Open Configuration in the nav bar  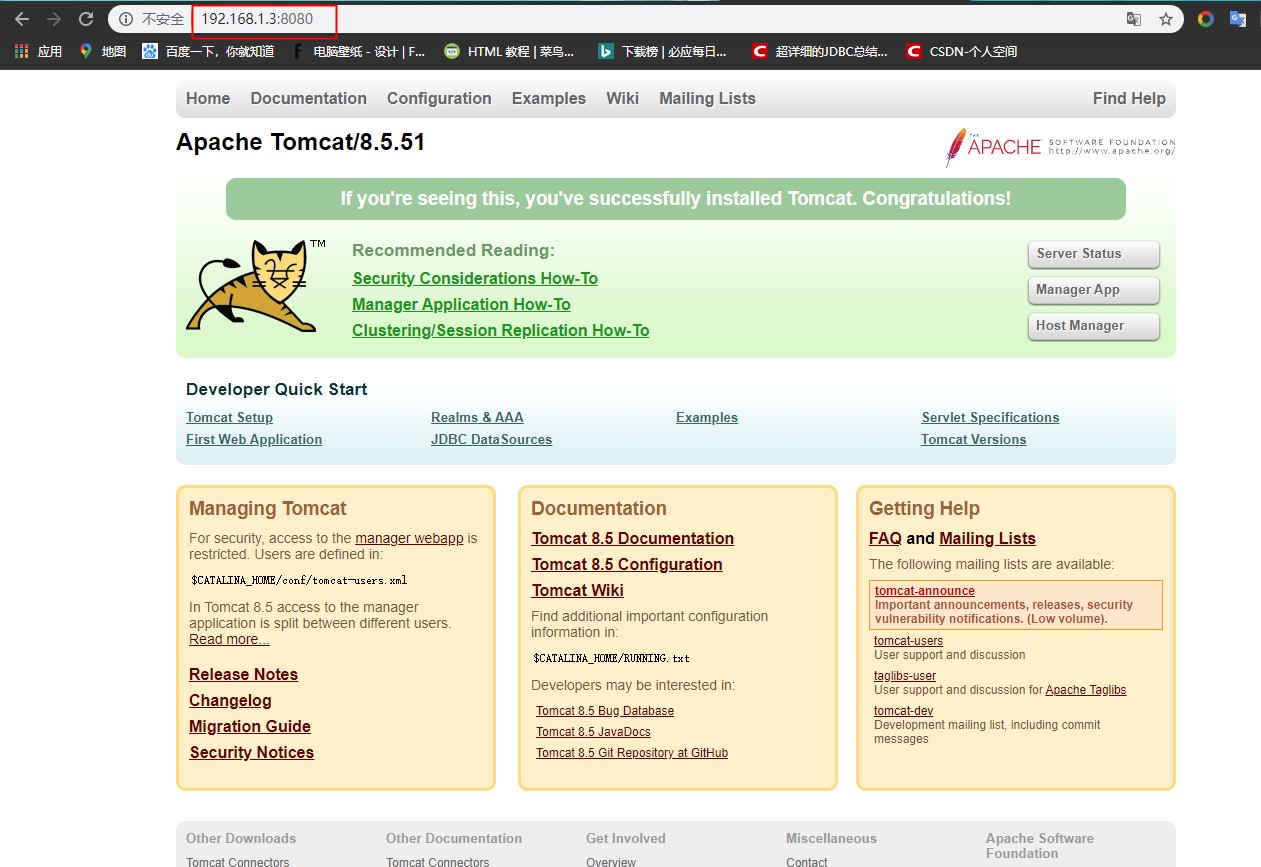[x=439, y=98]
